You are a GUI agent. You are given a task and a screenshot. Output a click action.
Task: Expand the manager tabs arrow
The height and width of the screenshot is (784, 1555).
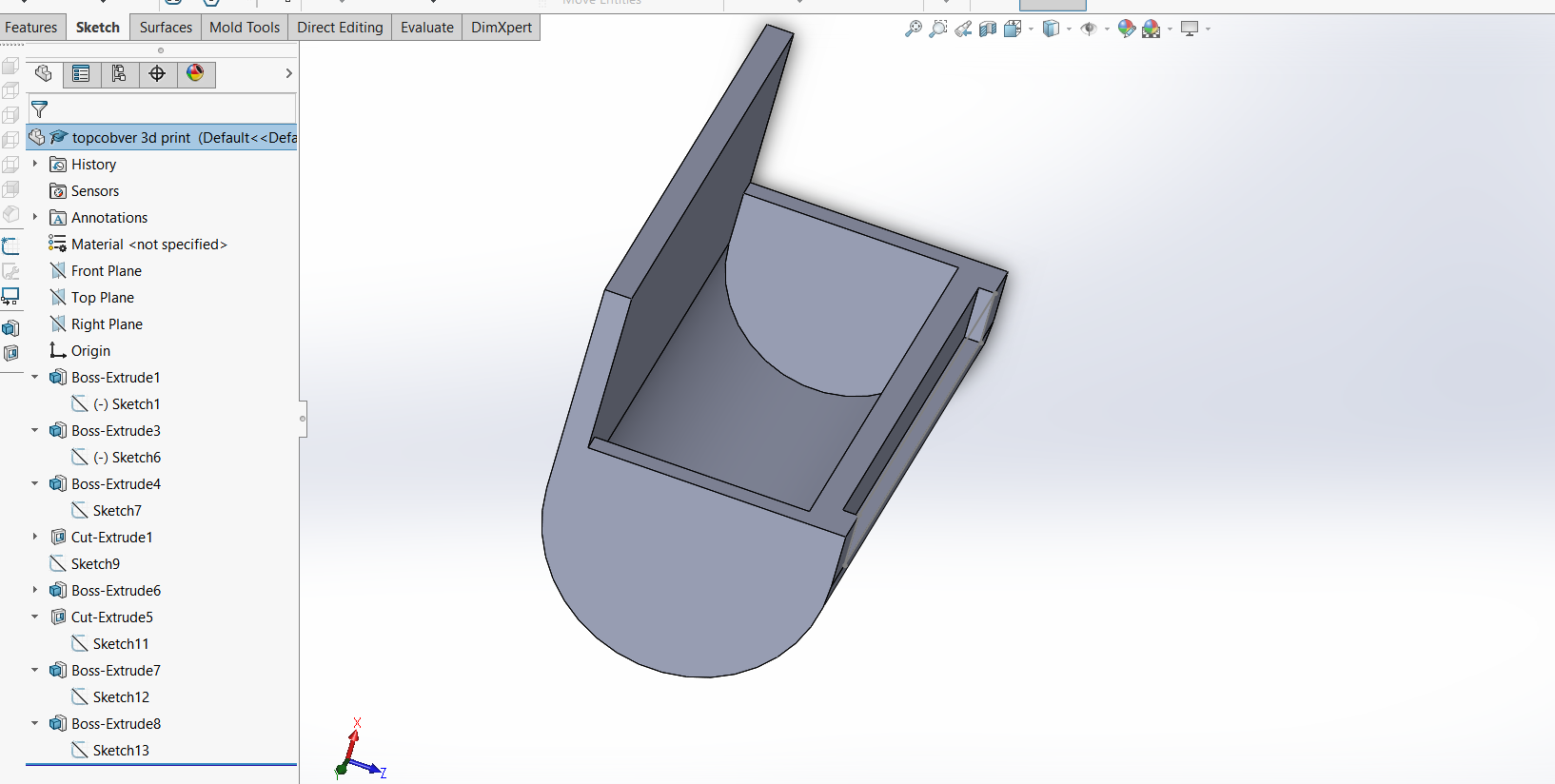288,73
